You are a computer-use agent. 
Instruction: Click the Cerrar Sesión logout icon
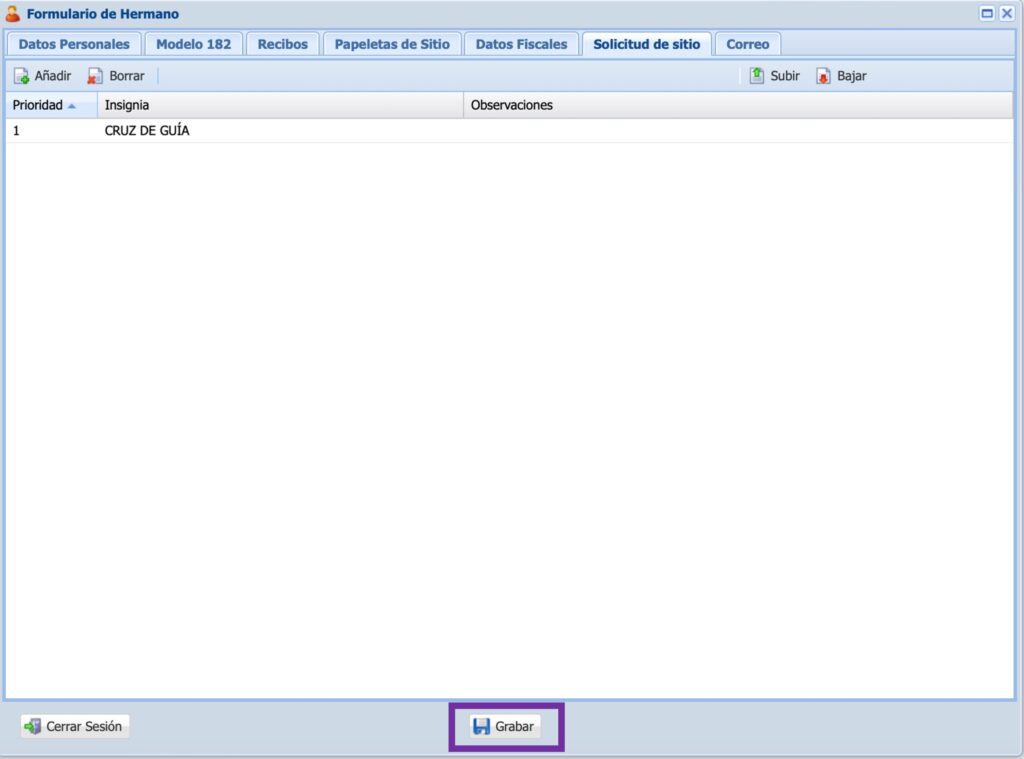33,727
